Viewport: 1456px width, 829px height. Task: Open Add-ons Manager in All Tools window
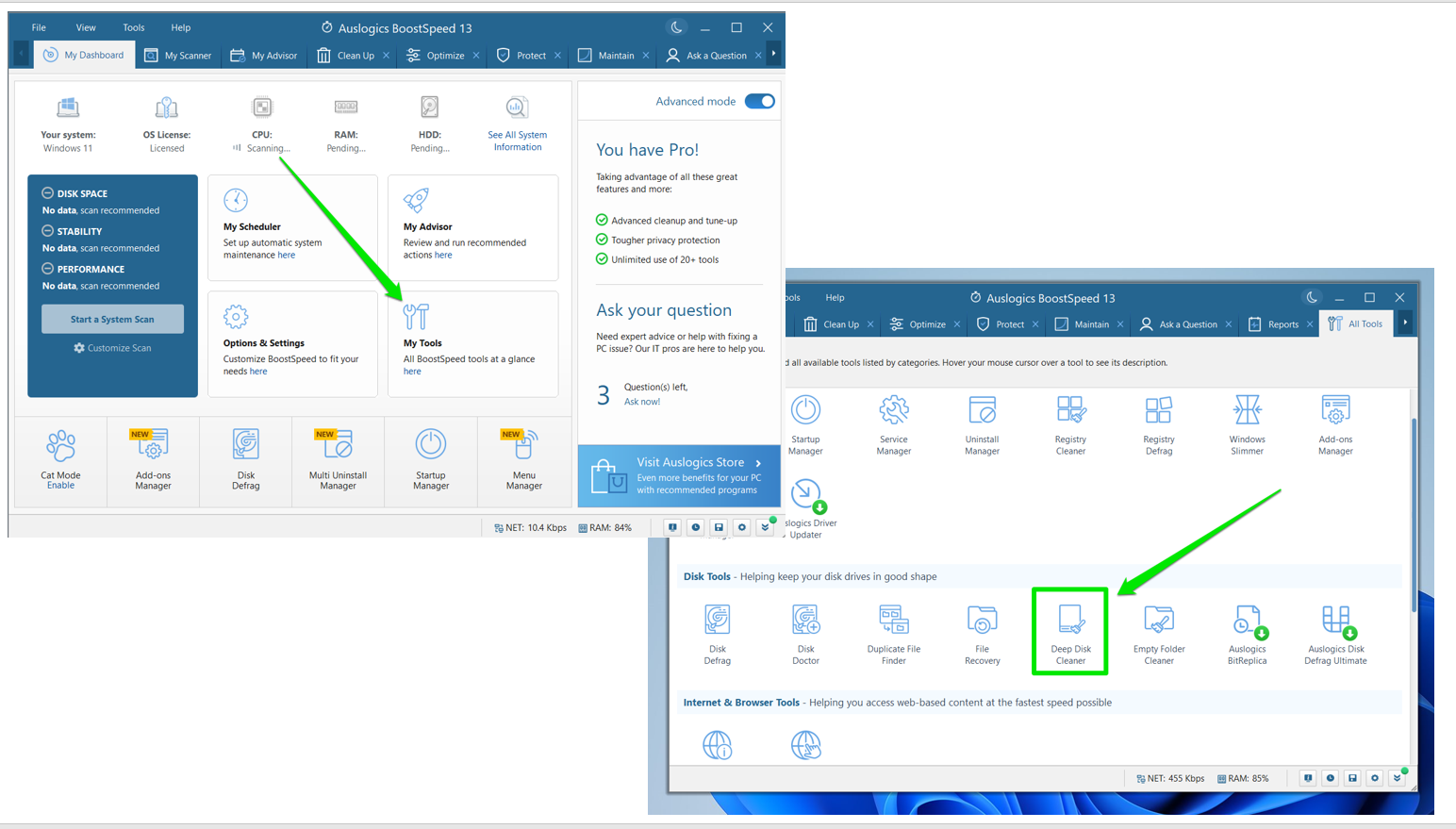[1335, 424]
